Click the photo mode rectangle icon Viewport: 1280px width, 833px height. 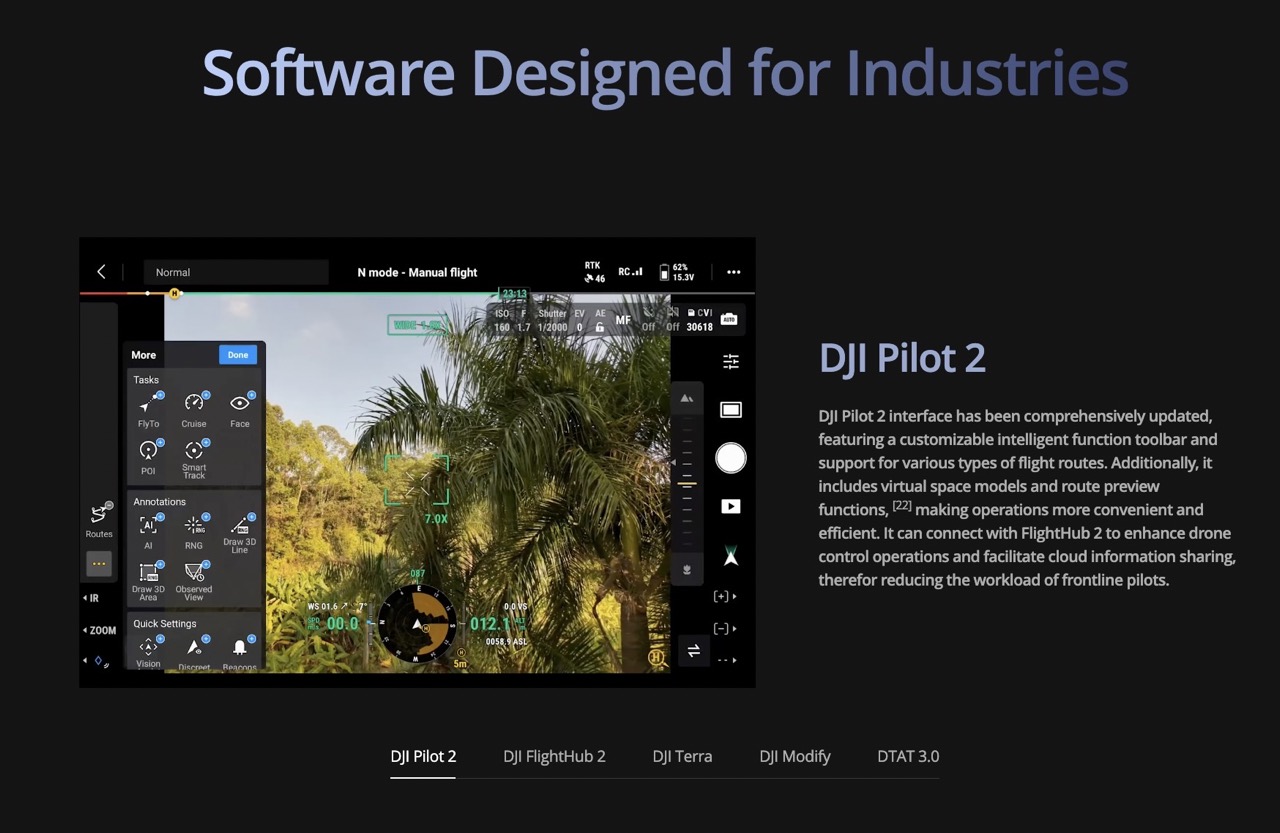pos(731,409)
